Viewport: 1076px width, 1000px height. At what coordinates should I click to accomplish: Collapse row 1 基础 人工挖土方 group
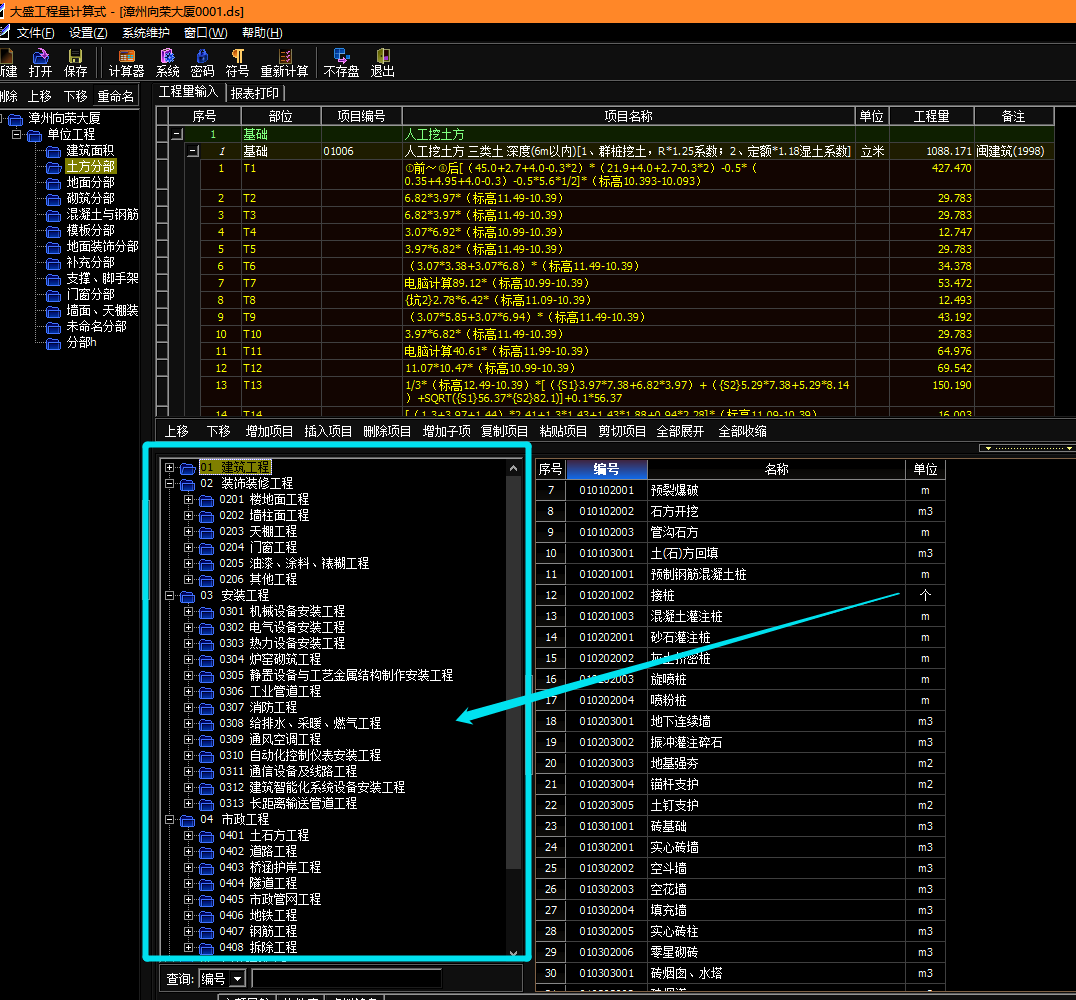[177, 134]
